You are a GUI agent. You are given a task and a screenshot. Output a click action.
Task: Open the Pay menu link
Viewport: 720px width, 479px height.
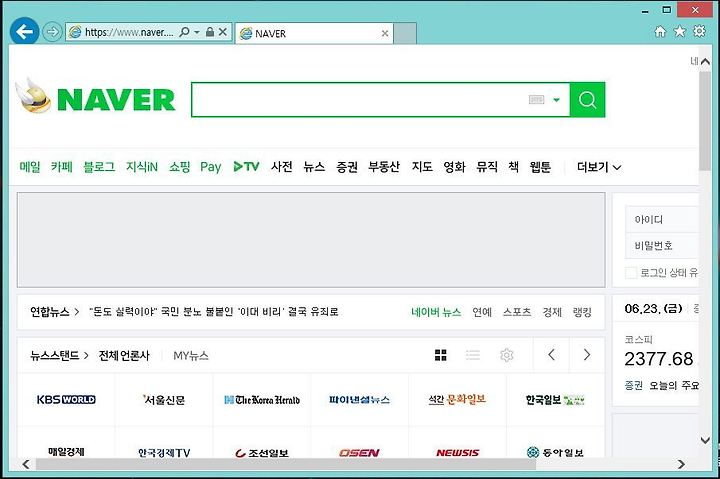[211, 167]
